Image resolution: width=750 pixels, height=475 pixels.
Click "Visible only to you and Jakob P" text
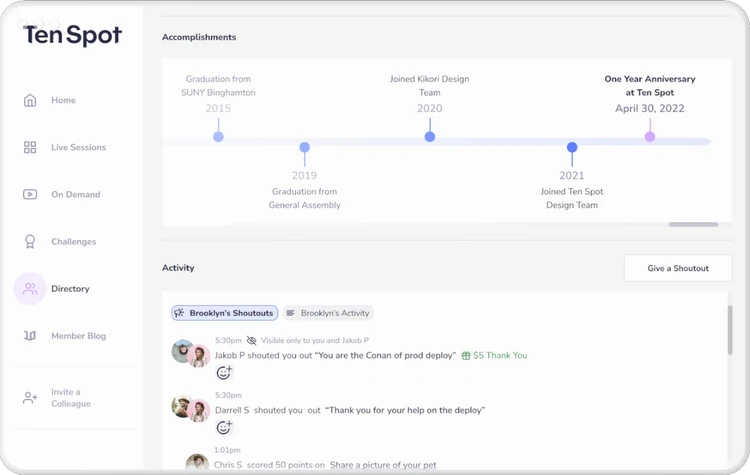click(x=315, y=341)
